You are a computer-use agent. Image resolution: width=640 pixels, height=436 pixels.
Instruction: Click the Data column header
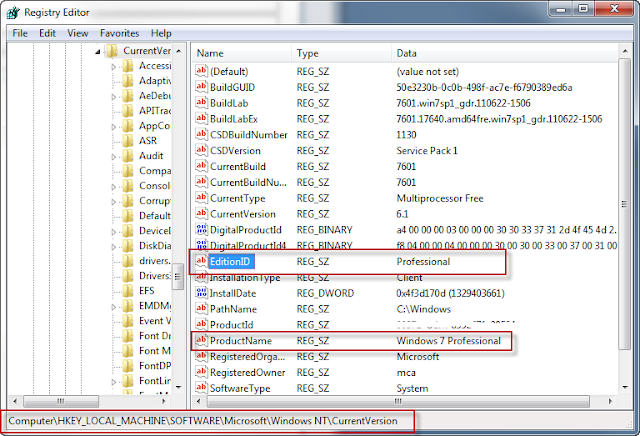(x=505, y=53)
